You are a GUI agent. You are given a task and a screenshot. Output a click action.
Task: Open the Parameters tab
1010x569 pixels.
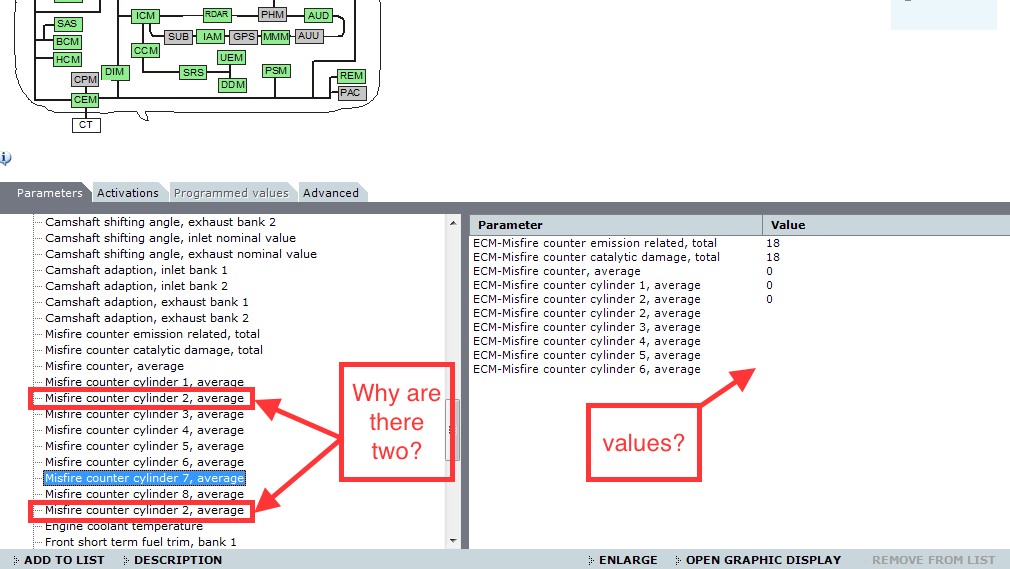[49, 193]
